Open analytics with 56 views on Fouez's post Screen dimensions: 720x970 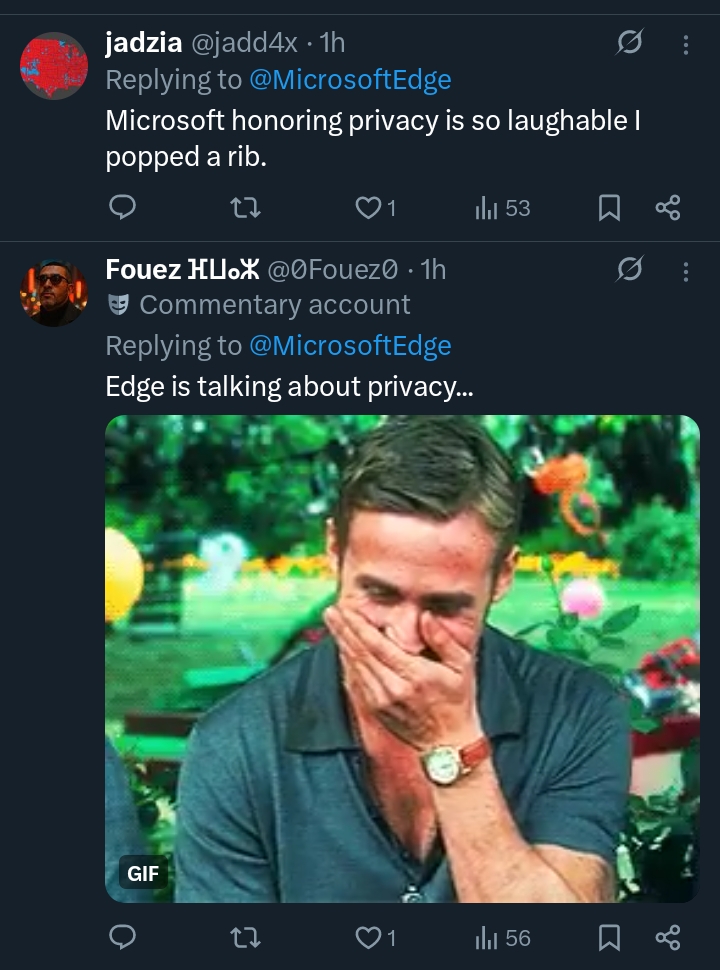click(488, 938)
